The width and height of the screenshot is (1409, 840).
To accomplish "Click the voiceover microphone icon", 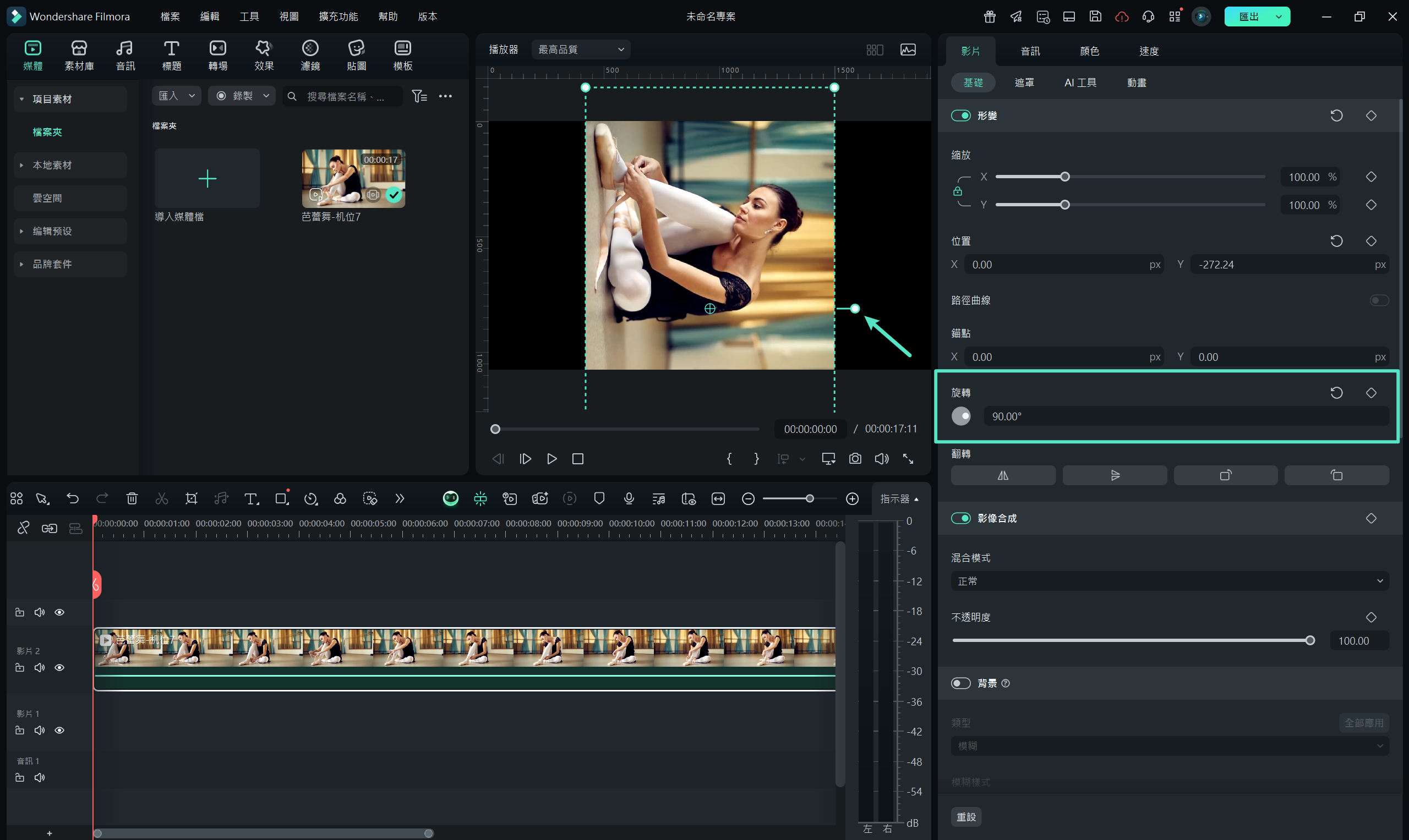I will (629, 498).
